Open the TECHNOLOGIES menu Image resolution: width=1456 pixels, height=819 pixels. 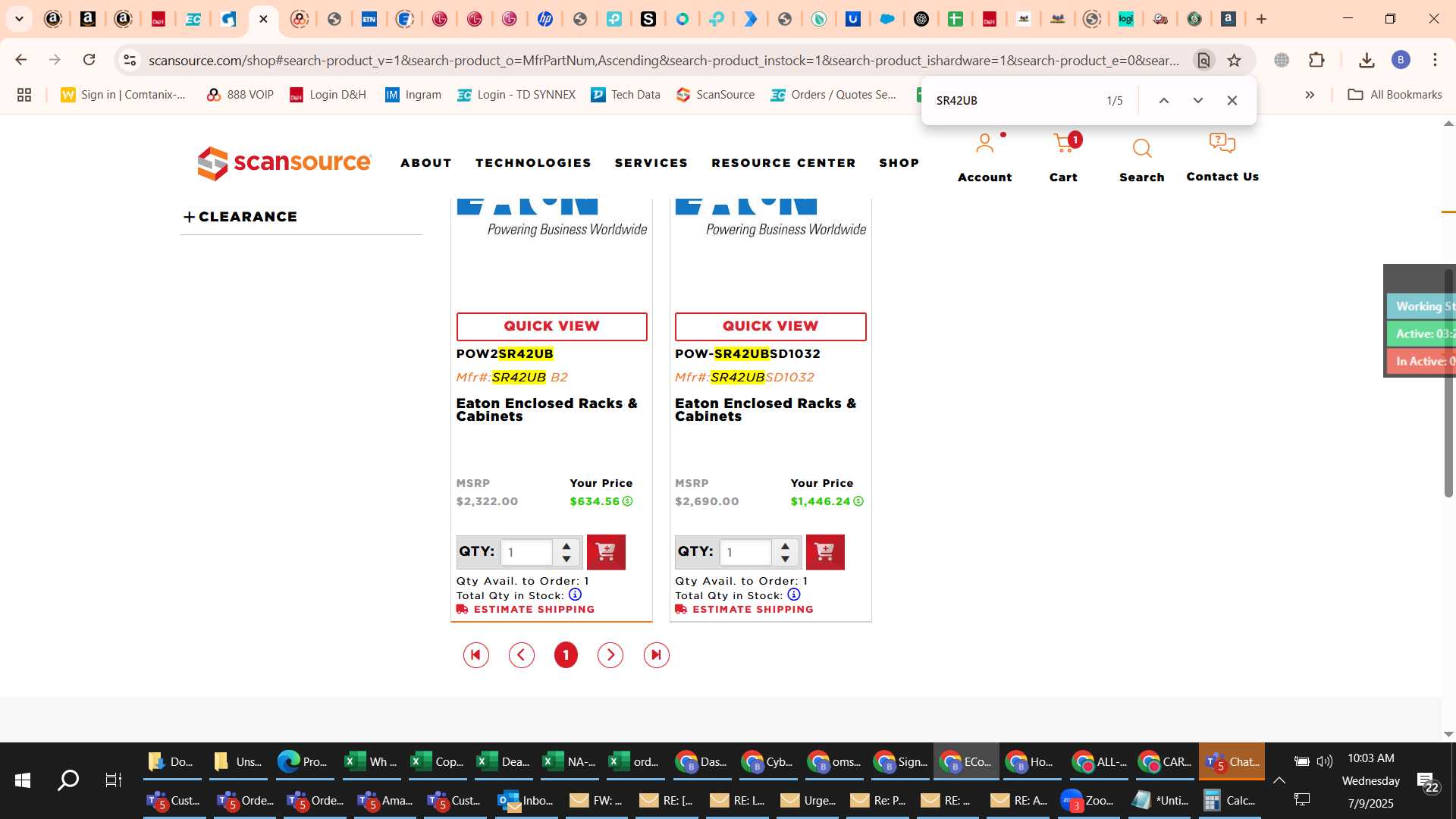533,163
